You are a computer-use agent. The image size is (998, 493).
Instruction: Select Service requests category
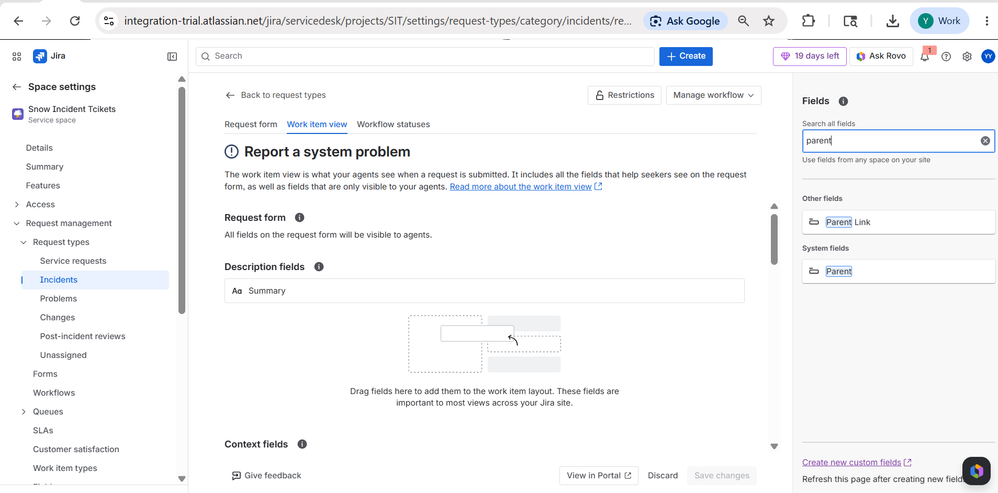pos(73,261)
